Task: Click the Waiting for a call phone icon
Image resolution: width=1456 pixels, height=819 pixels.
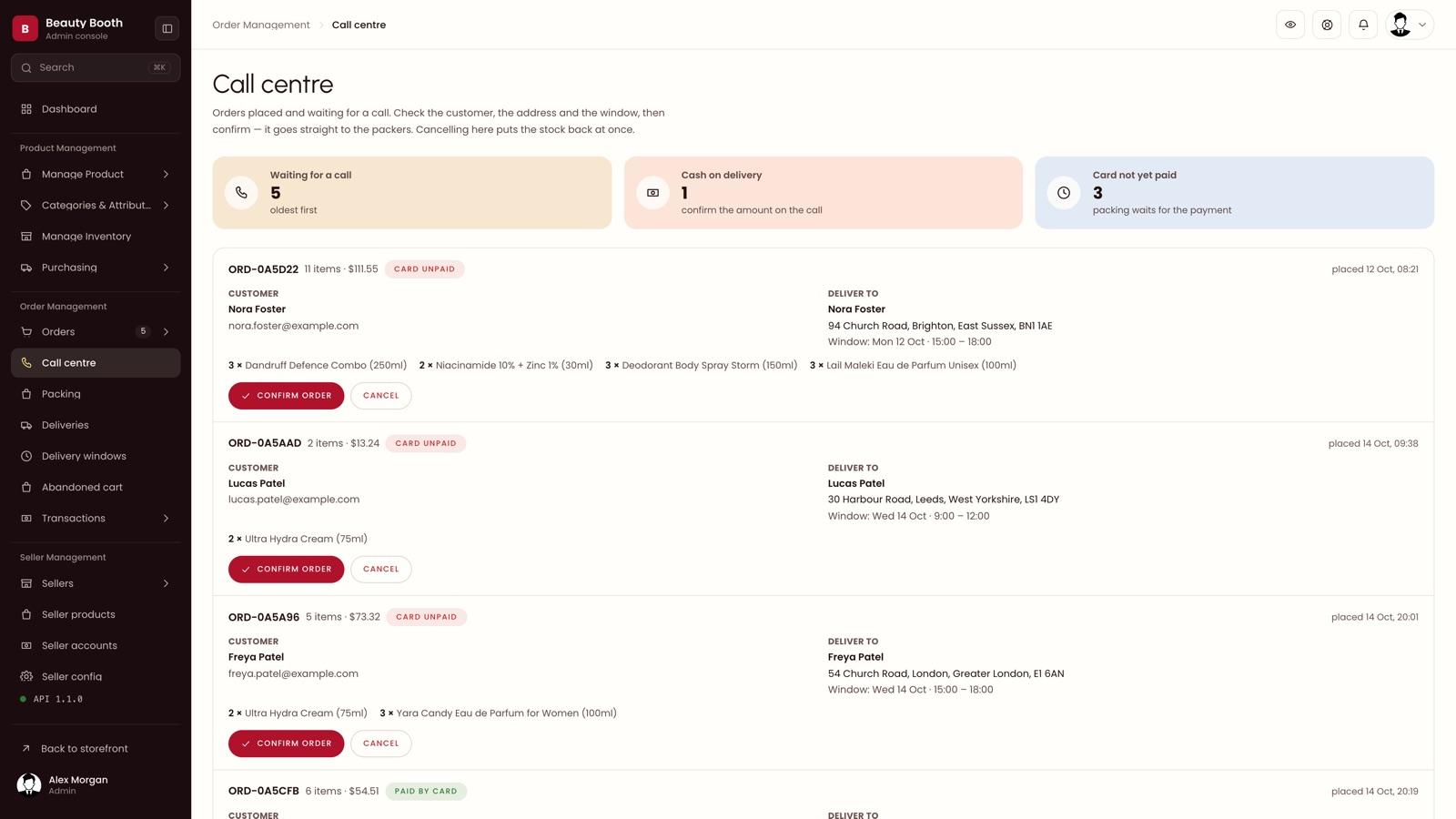Action: click(x=241, y=193)
